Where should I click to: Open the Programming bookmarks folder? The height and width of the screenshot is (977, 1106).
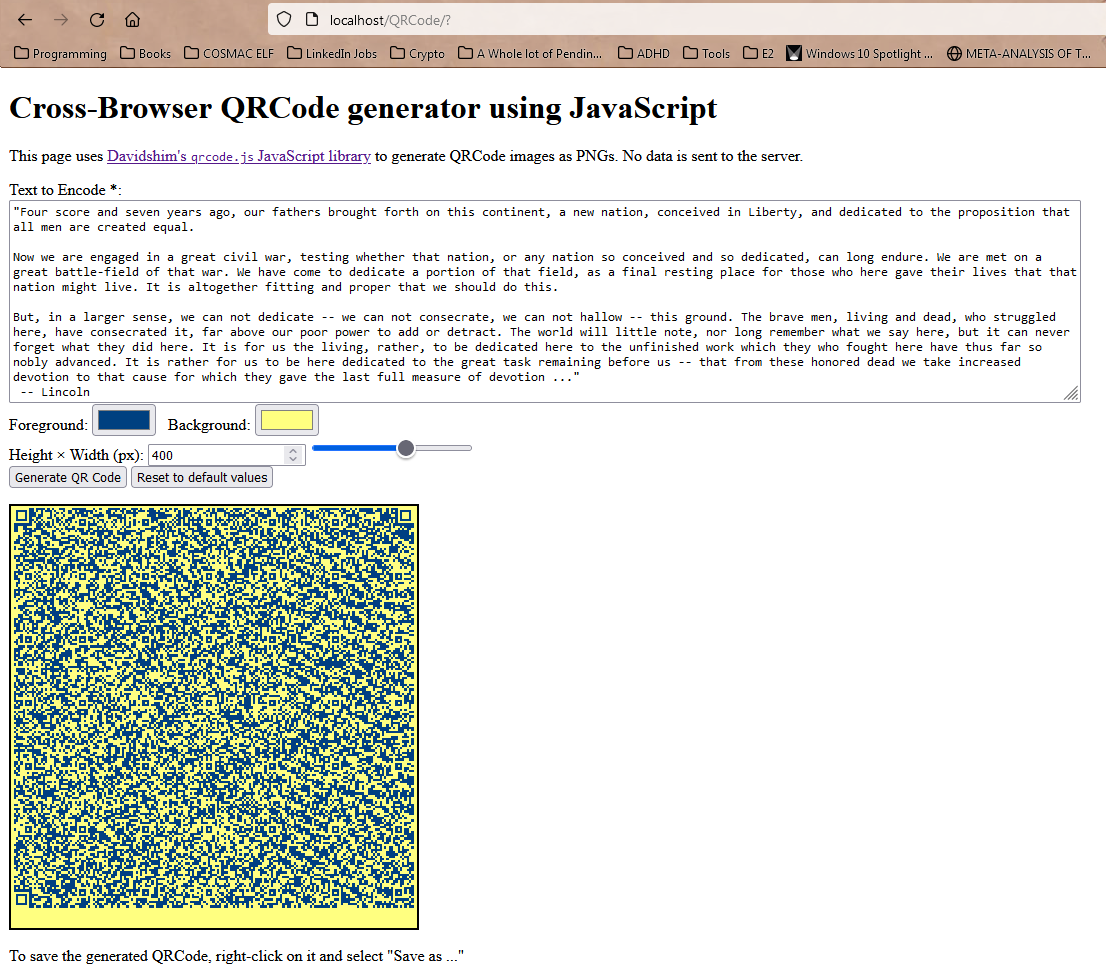point(61,54)
